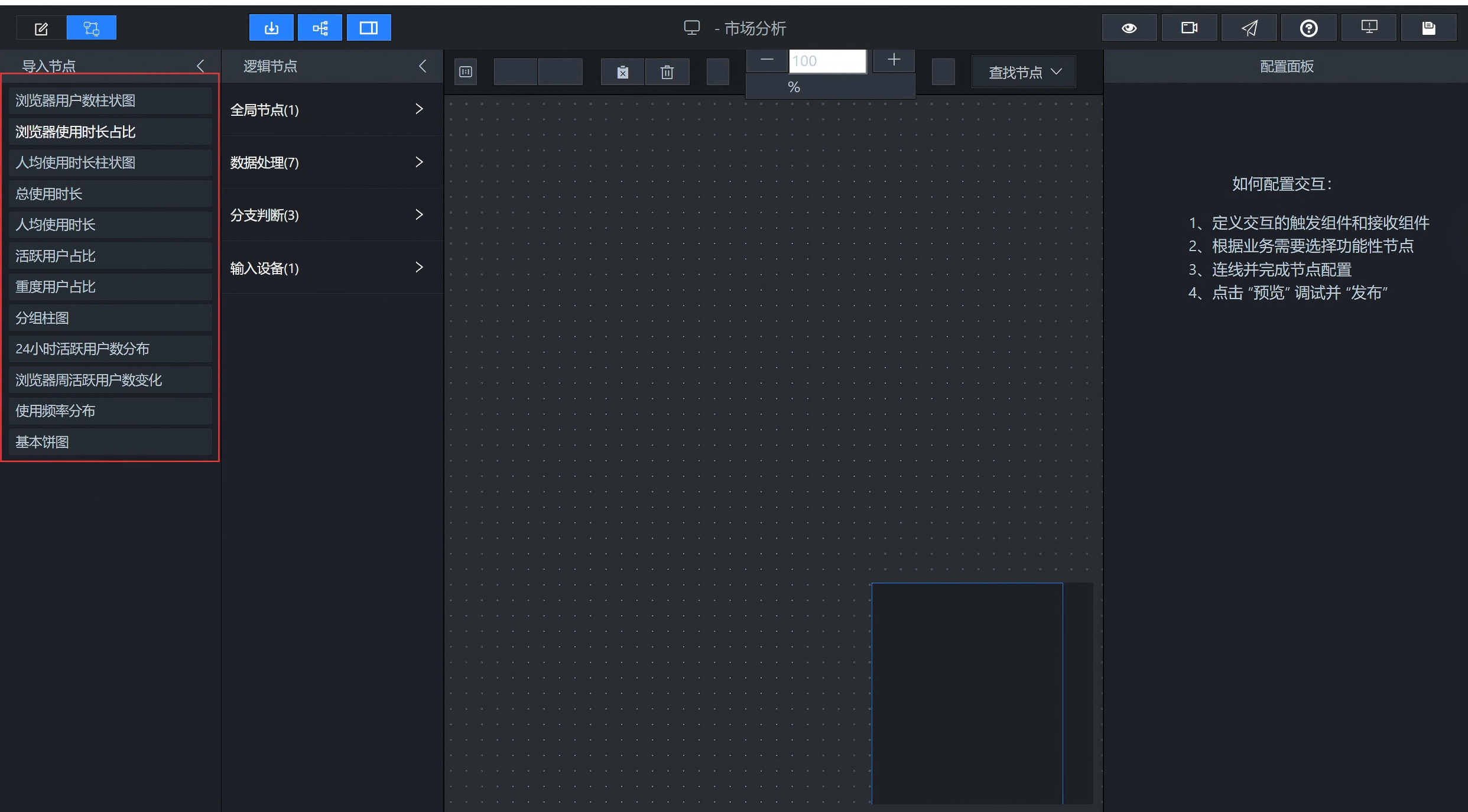Image resolution: width=1468 pixels, height=812 pixels.
Task: Click the trash can delete icon
Action: [667, 72]
